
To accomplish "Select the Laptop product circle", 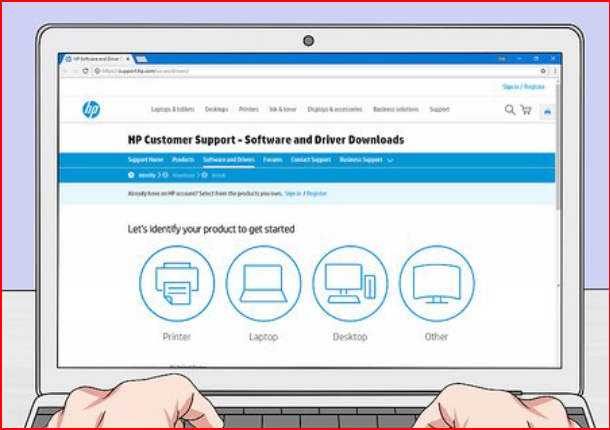I will point(263,283).
